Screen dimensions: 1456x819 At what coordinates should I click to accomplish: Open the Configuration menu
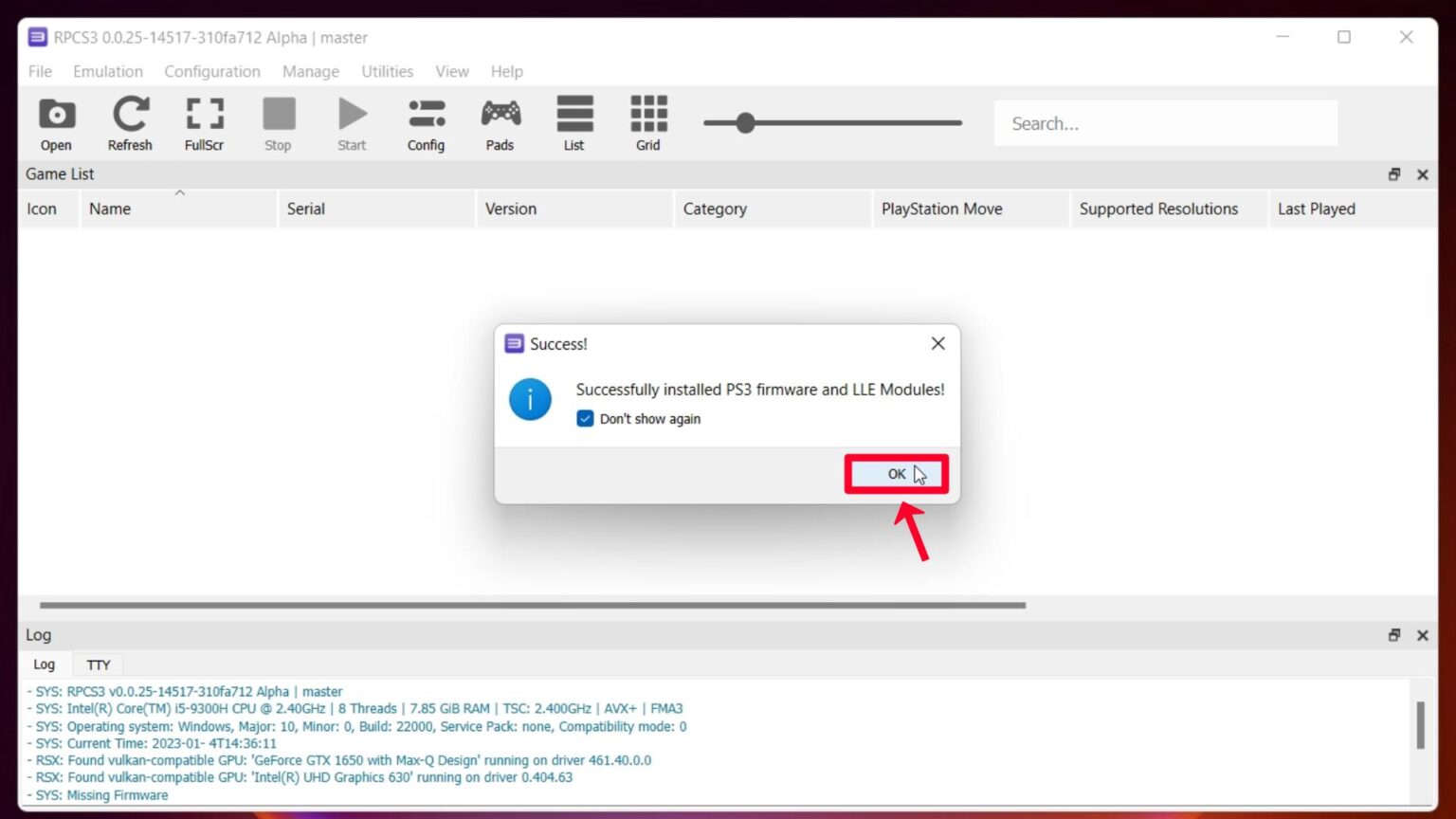pos(211,71)
